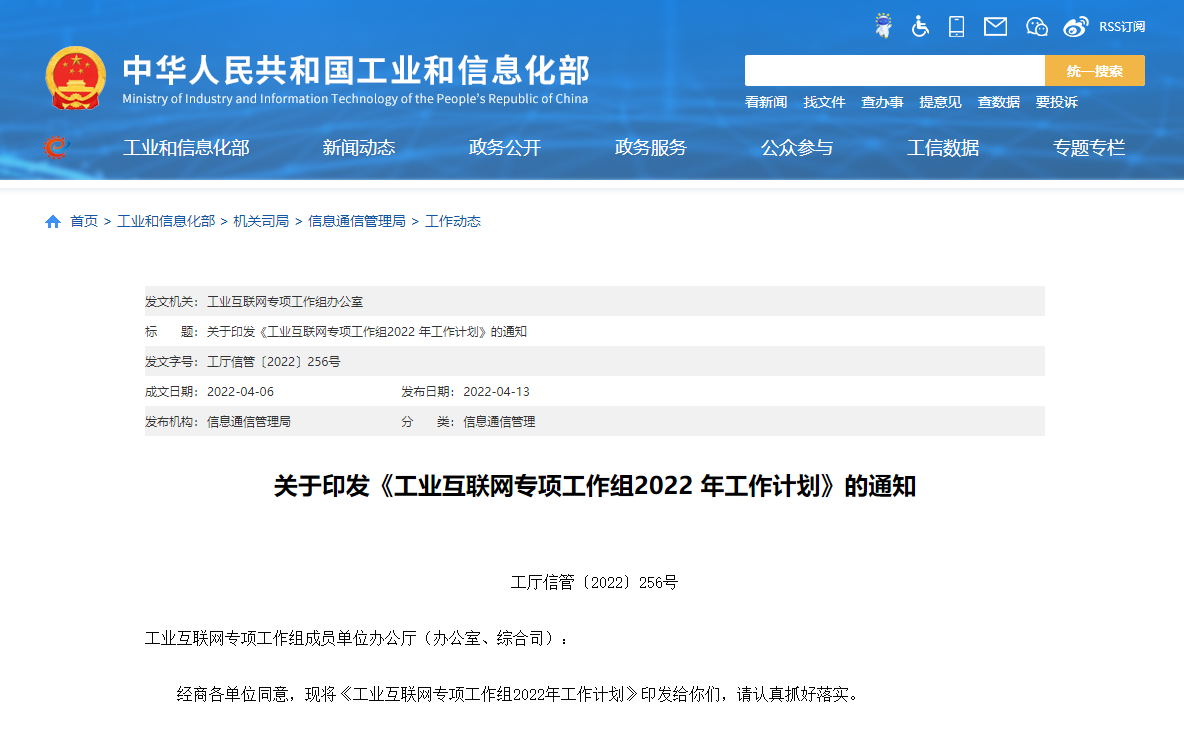Click 信息通信管理局 breadcrumb link
This screenshot has width=1184, height=739.
click(x=356, y=221)
